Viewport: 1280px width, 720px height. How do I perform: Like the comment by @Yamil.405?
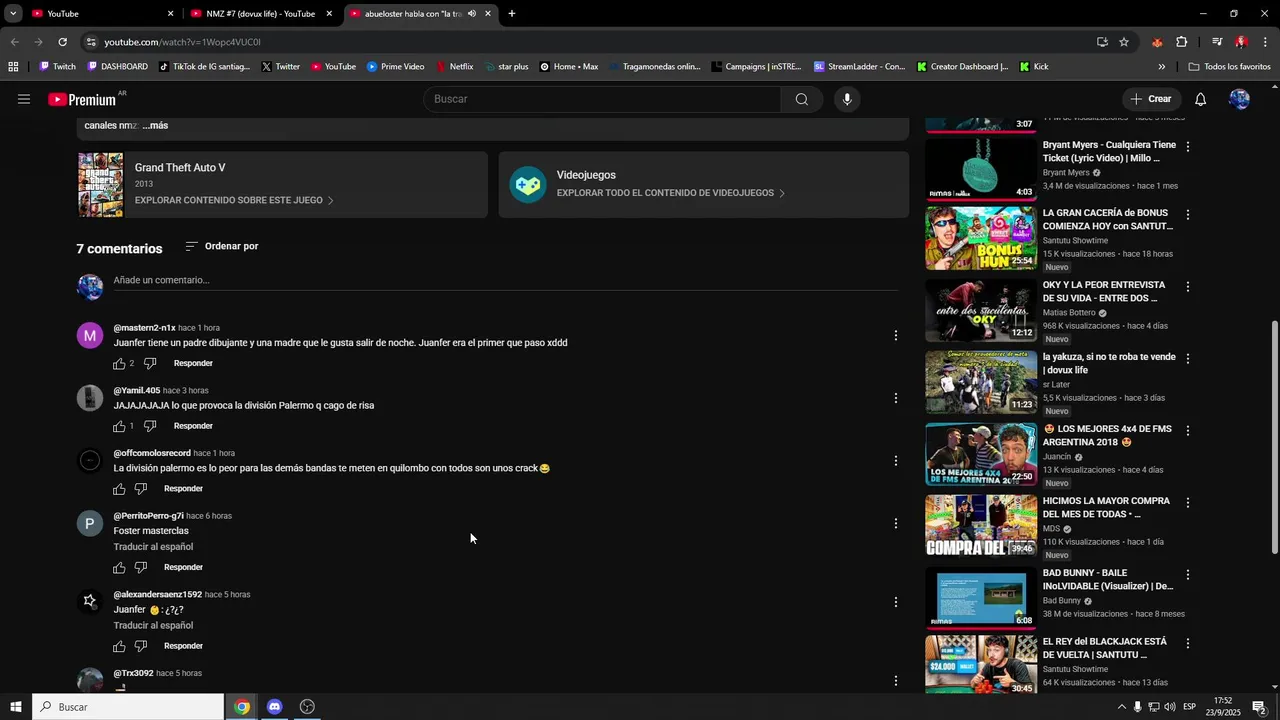coord(119,426)
